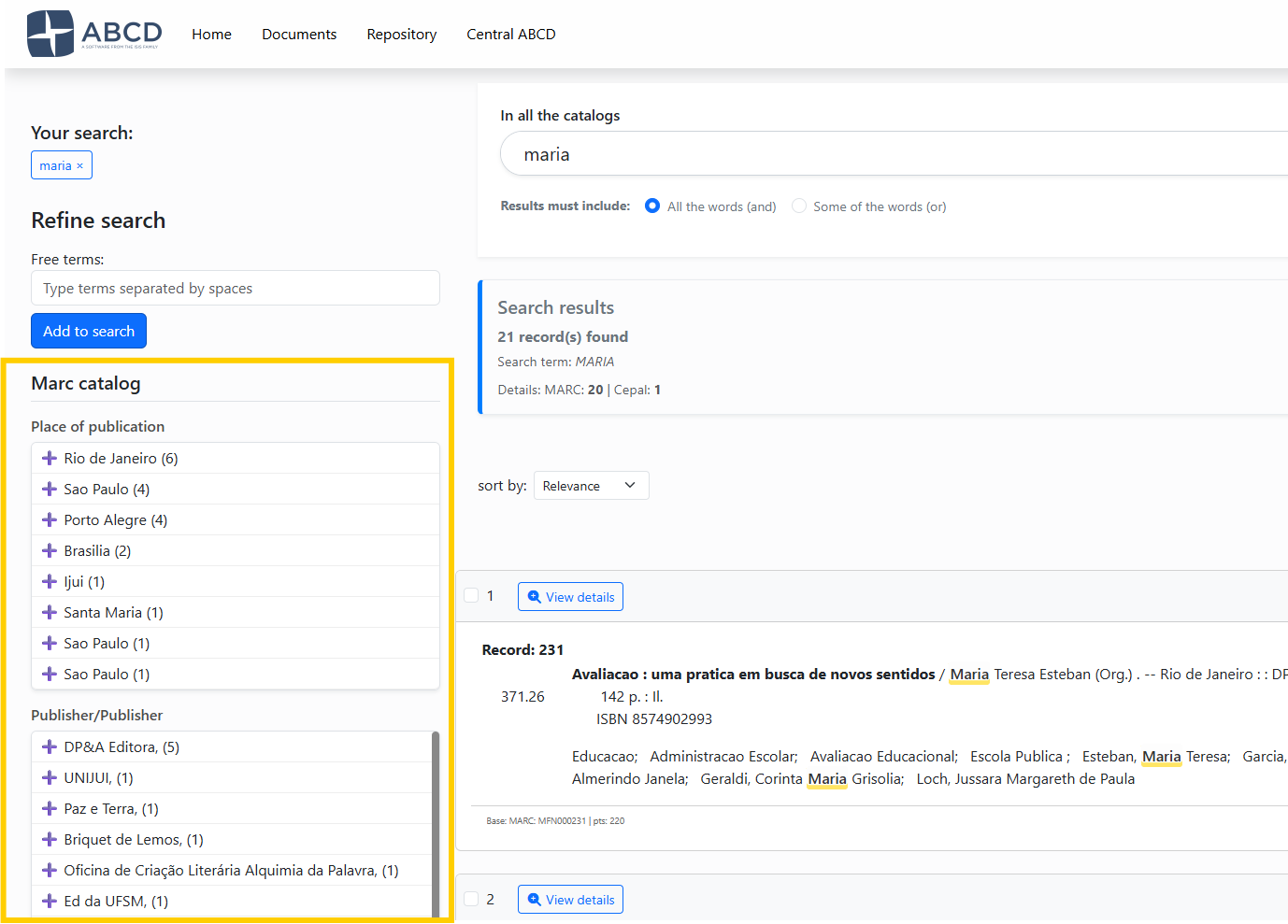This screenshot has width=1288, height=924.
Task: Tick the checkbox for result 1
Action: 472,595
